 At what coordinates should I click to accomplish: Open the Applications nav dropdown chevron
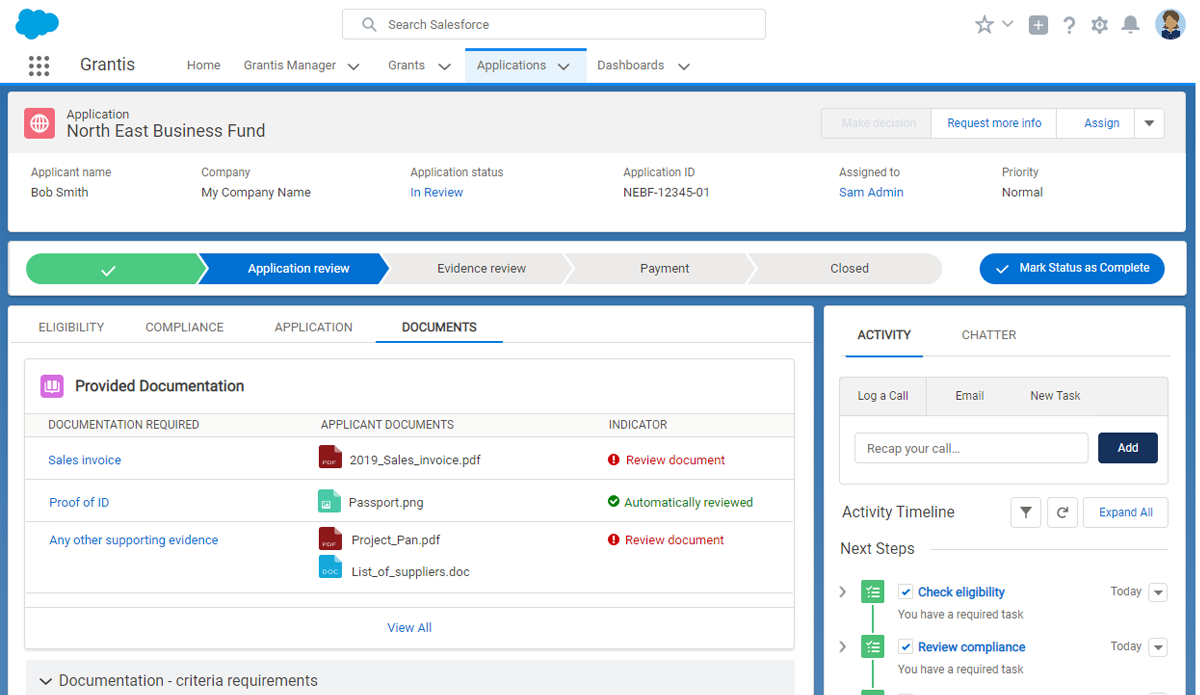tap(564, 67)
